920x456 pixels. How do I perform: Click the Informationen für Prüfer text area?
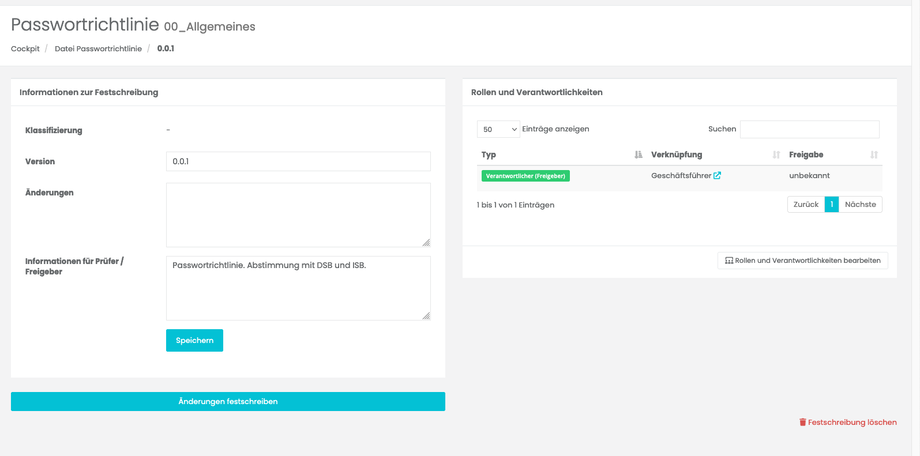click(x=298, y=288)
